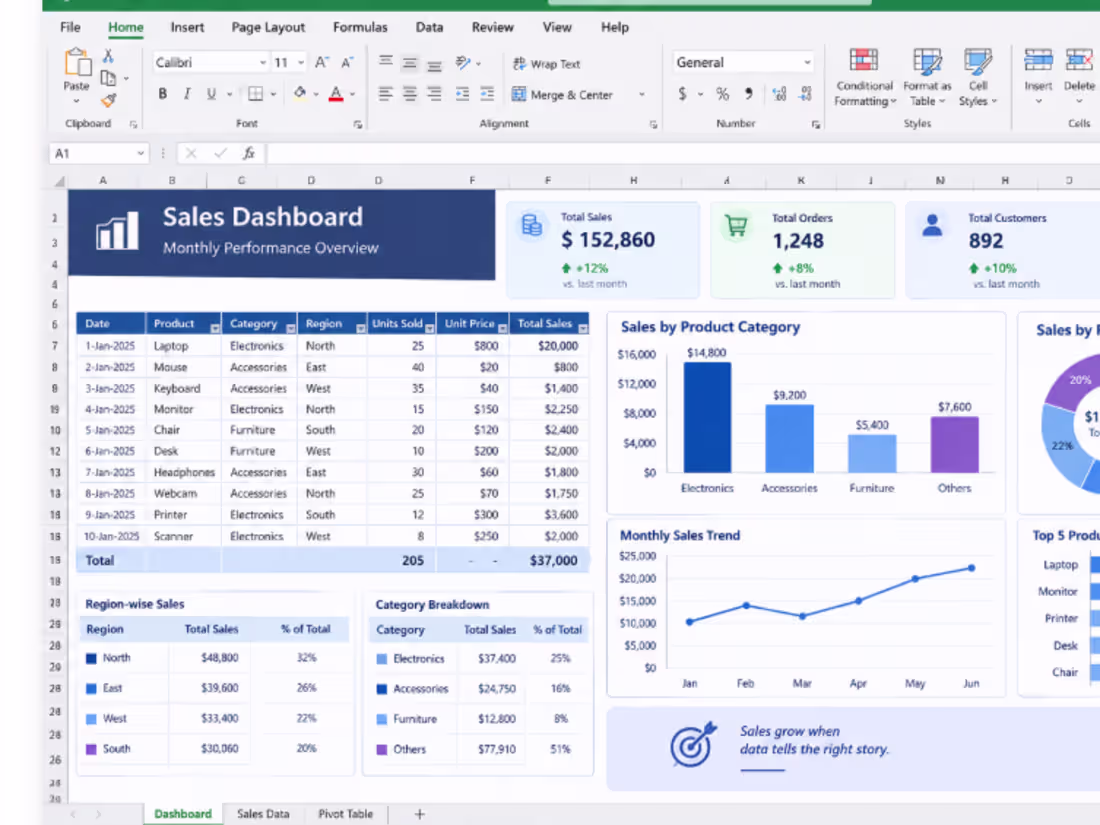Open Font settings dialog launcher
This screenshot has width=1100, height=825.
[x=358, y=124]
